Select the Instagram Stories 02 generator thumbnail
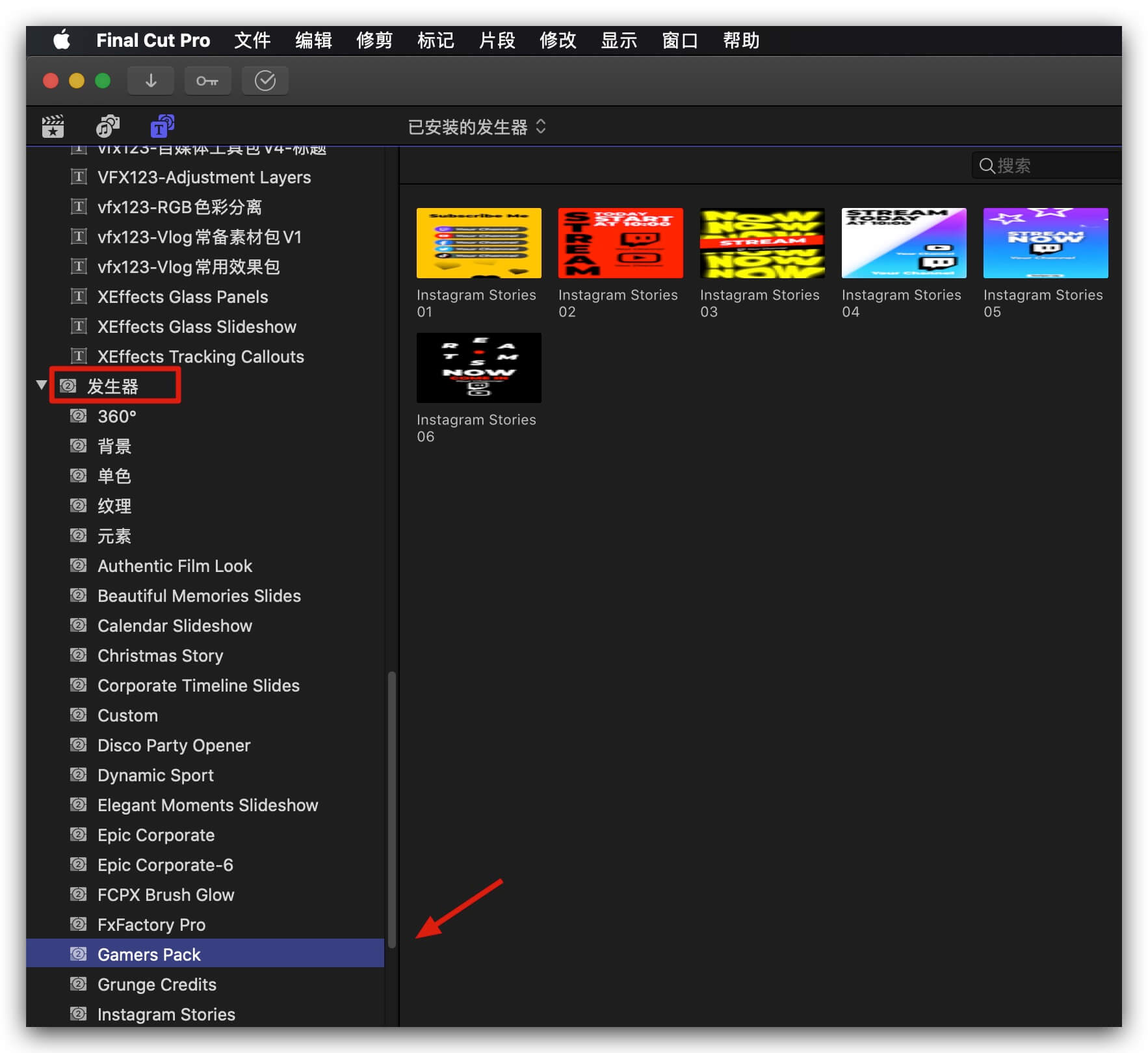 (x=621, y=243)
